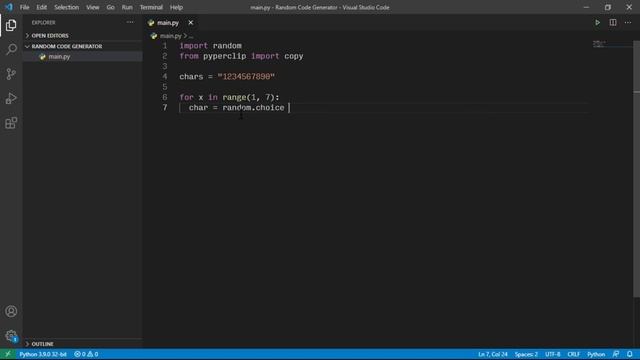This screenshot has width=640, height=360.
Task: Open the Extensions view
Action: 11,123
